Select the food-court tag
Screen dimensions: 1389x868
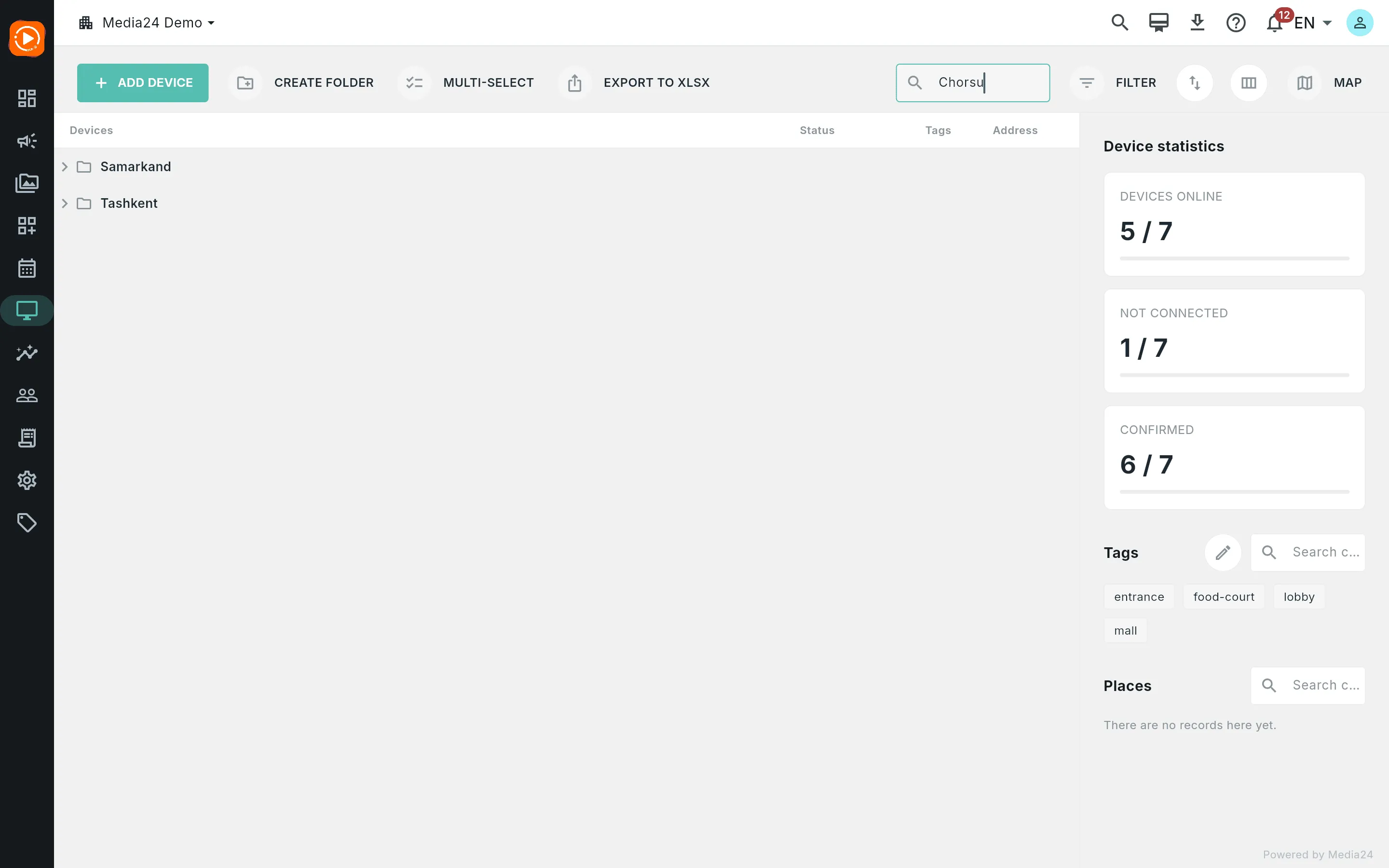pyautogui.click(x=1224, y=597)
